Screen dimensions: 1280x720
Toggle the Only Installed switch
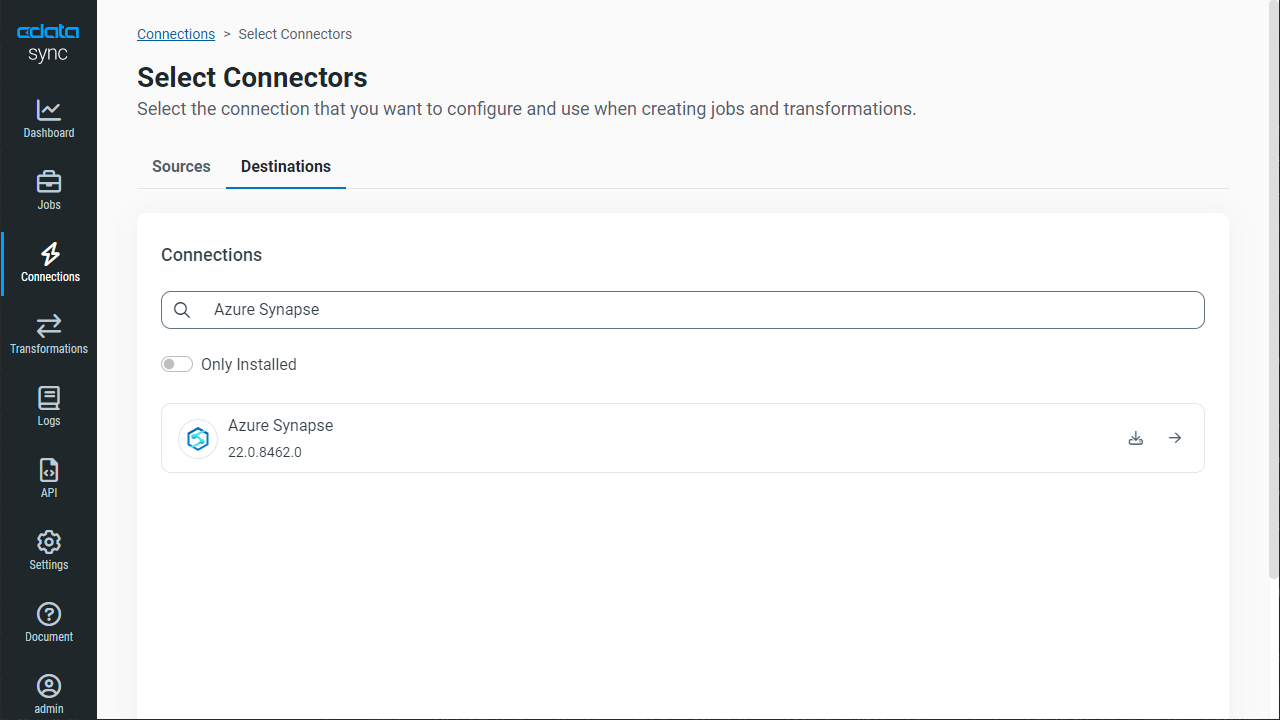[177, 364]
